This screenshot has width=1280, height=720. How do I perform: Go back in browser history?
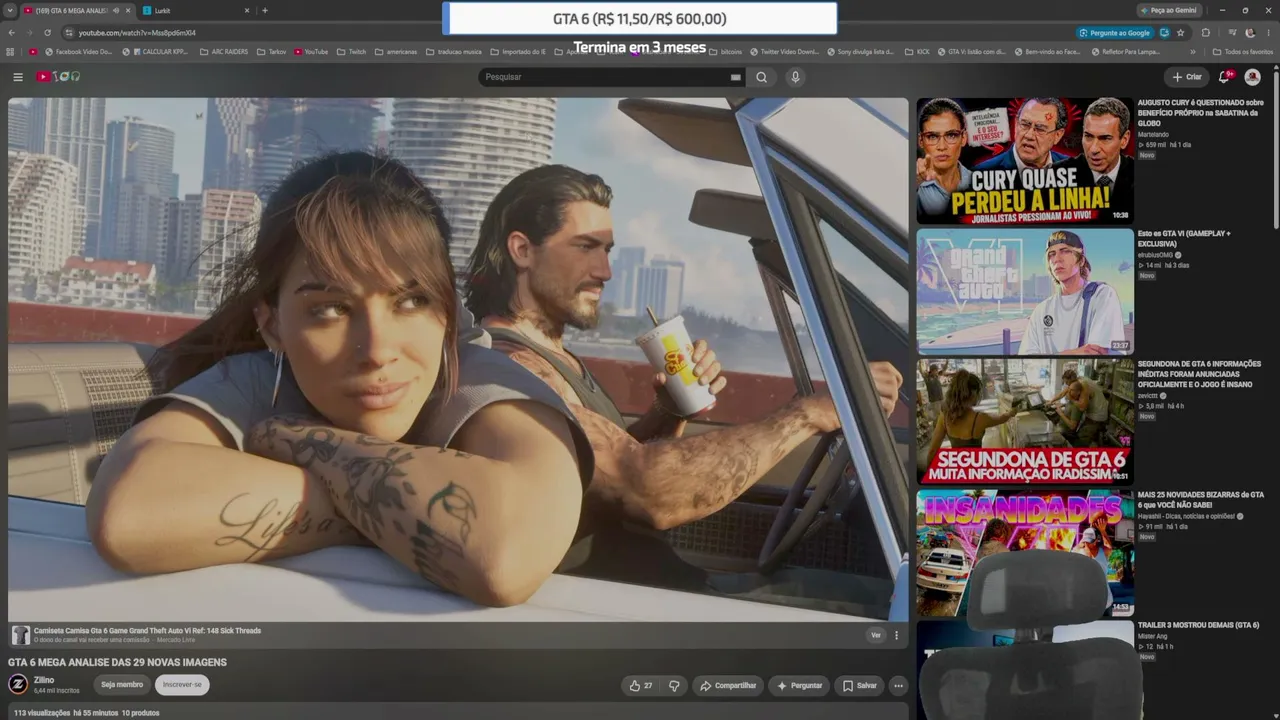[x=12, y=33]
